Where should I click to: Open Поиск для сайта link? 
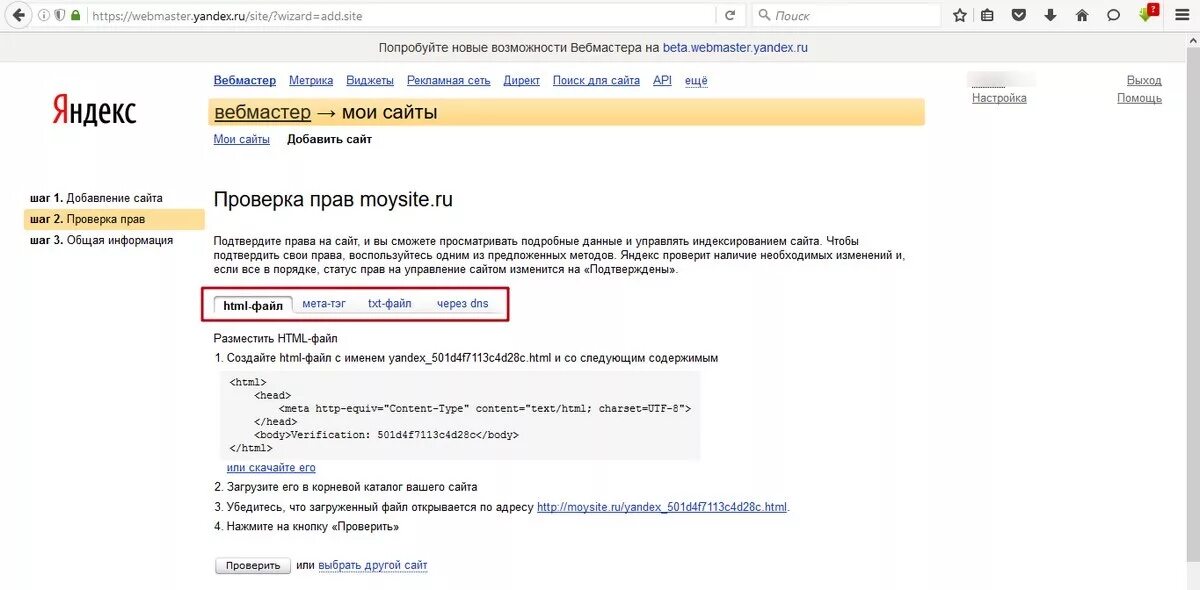pyautogui.click(x=596, y=80)
